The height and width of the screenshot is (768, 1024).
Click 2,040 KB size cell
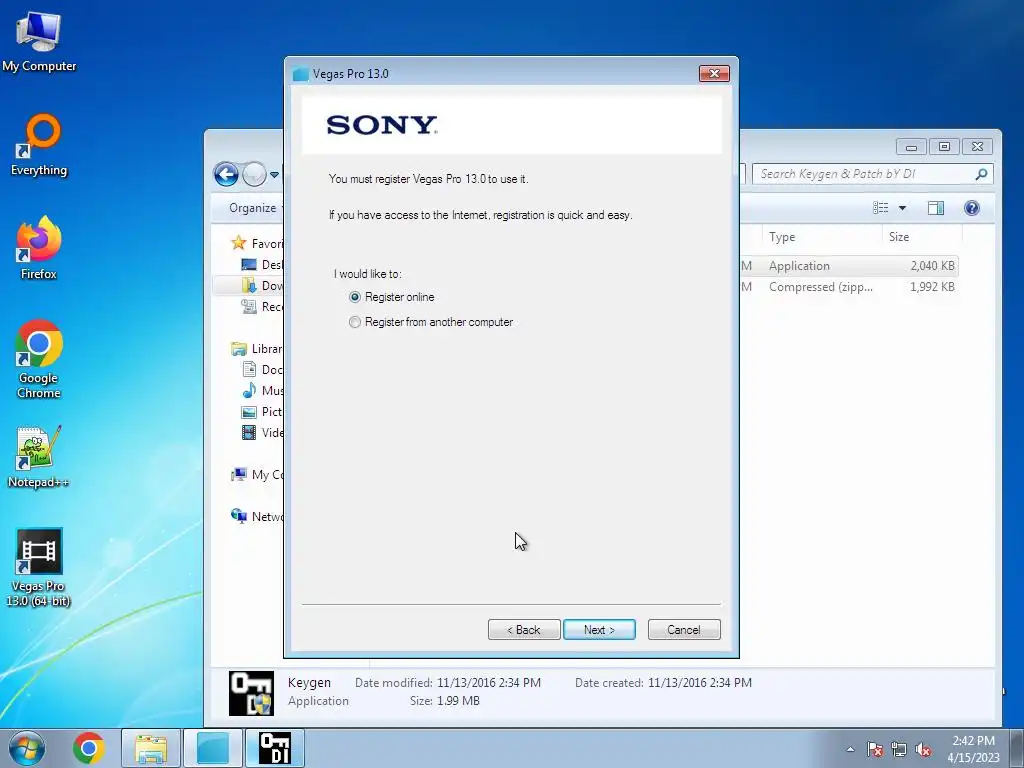pos(932,266)
